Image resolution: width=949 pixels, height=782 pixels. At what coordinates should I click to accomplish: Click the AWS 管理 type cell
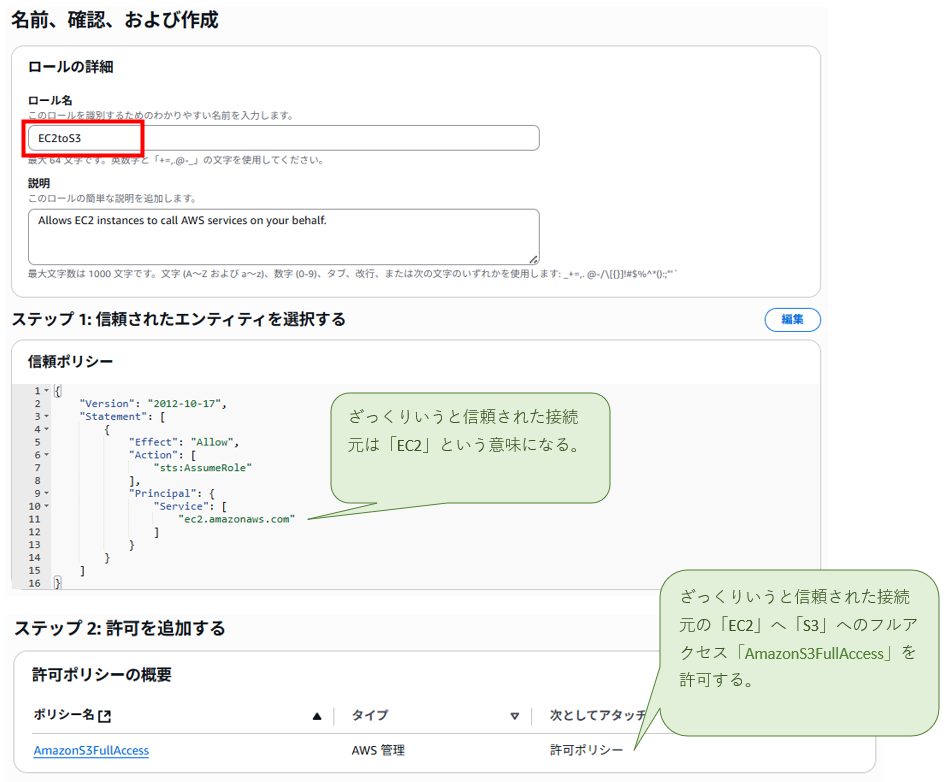378,751
